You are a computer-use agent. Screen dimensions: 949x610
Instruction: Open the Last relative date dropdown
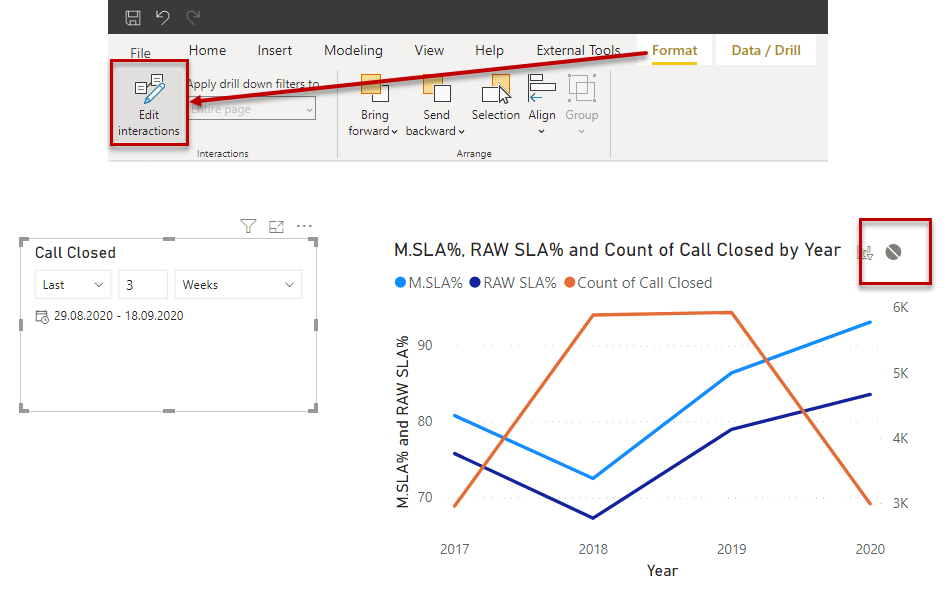[73, 284]
